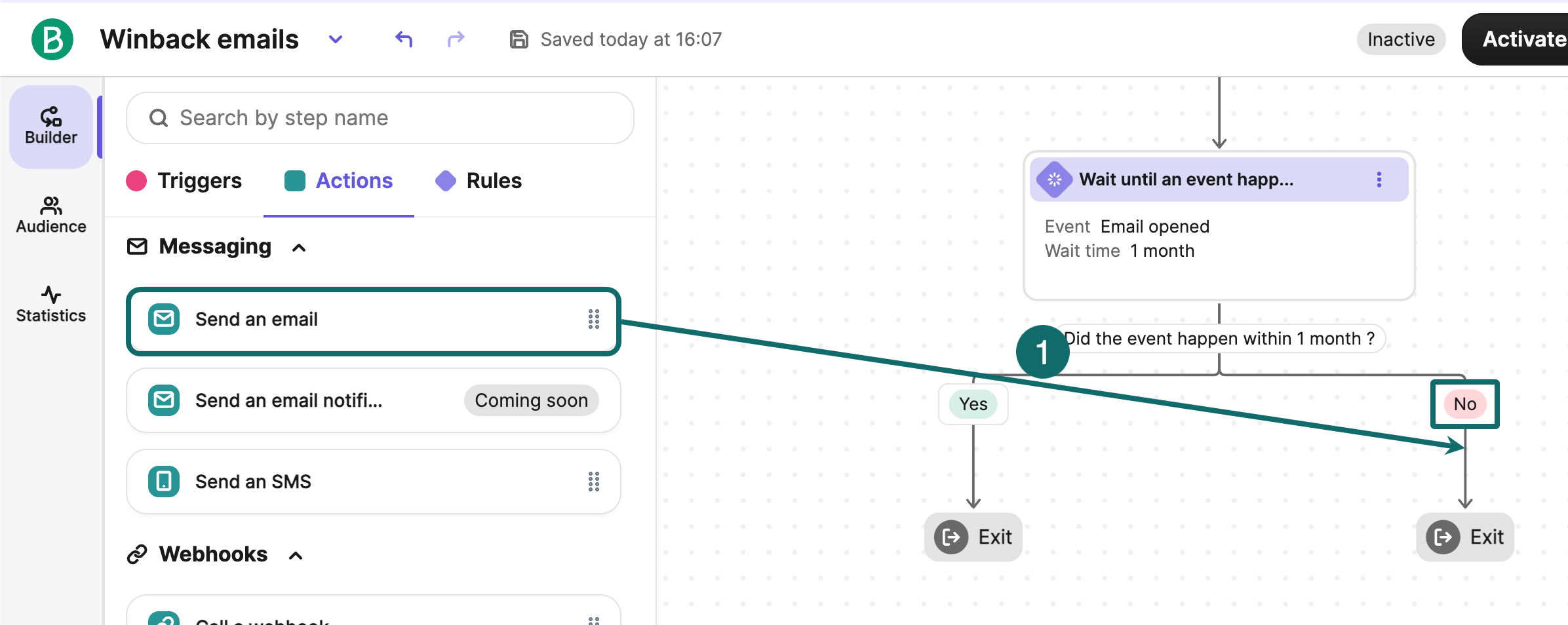Click the No branch label
The height and width of the screenshot is (625, 1568).
coord(1464,404)
